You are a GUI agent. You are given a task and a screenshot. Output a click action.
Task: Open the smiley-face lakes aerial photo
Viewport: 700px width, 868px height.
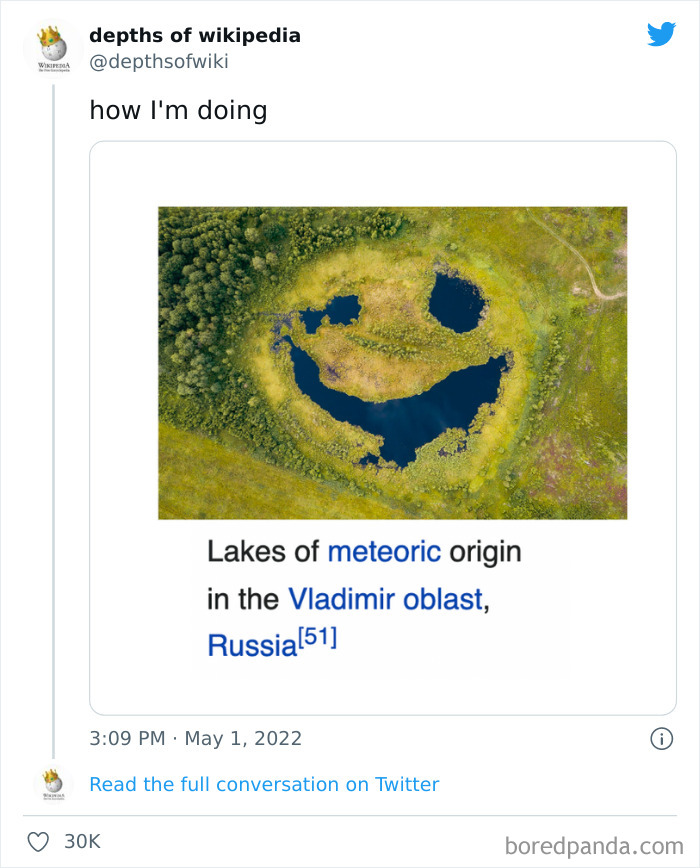click(392, 362)
